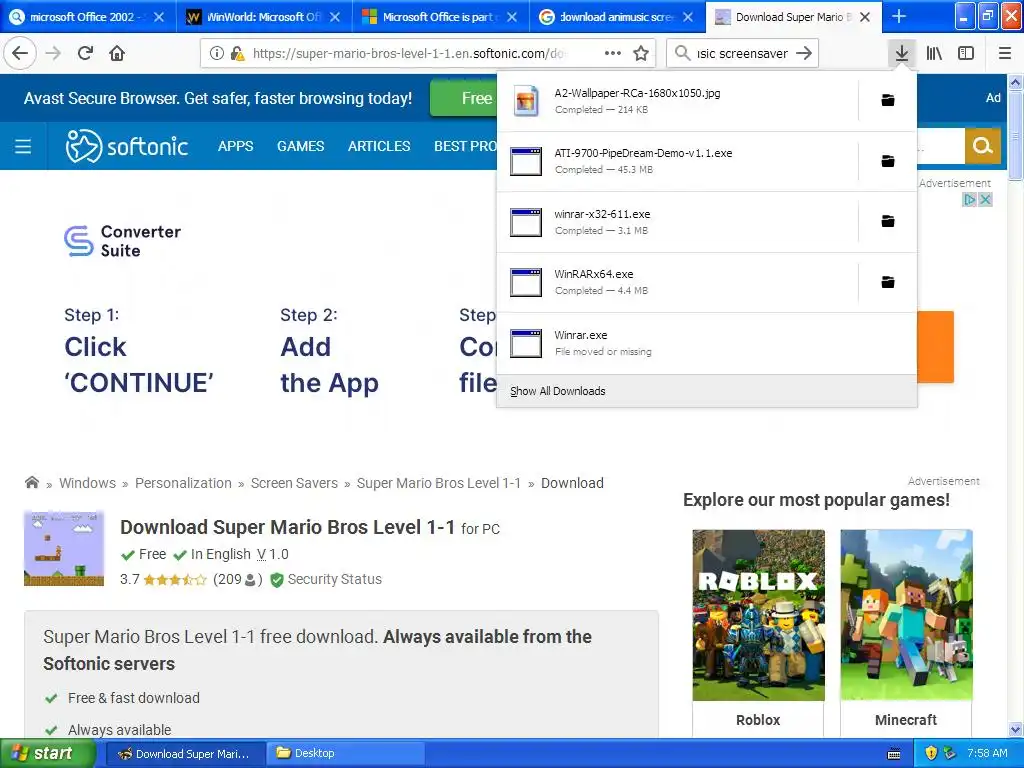This screenshot has height=768, width=1024.
Task: Select the Desktop taskbar button
Action: pos(345,753)
